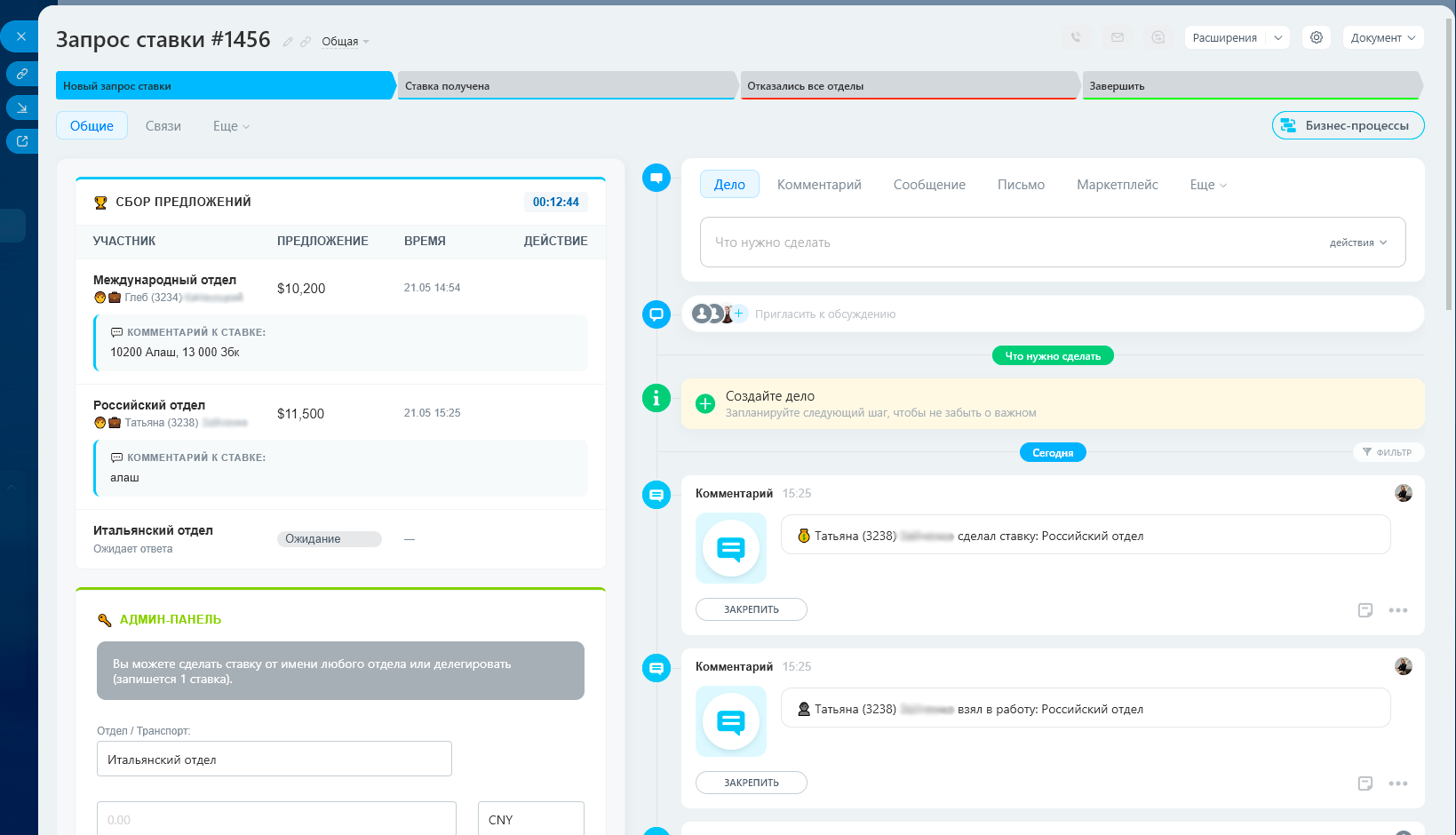Expand the Еще menu under stages
The image size is (1456, 835).
(x=231, y=126)
